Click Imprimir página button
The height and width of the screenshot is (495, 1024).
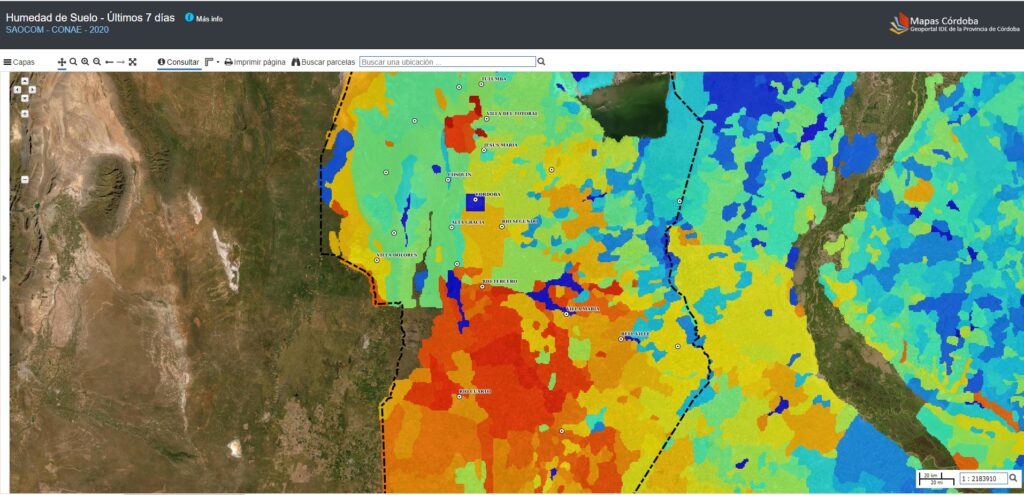pos(254,62)
